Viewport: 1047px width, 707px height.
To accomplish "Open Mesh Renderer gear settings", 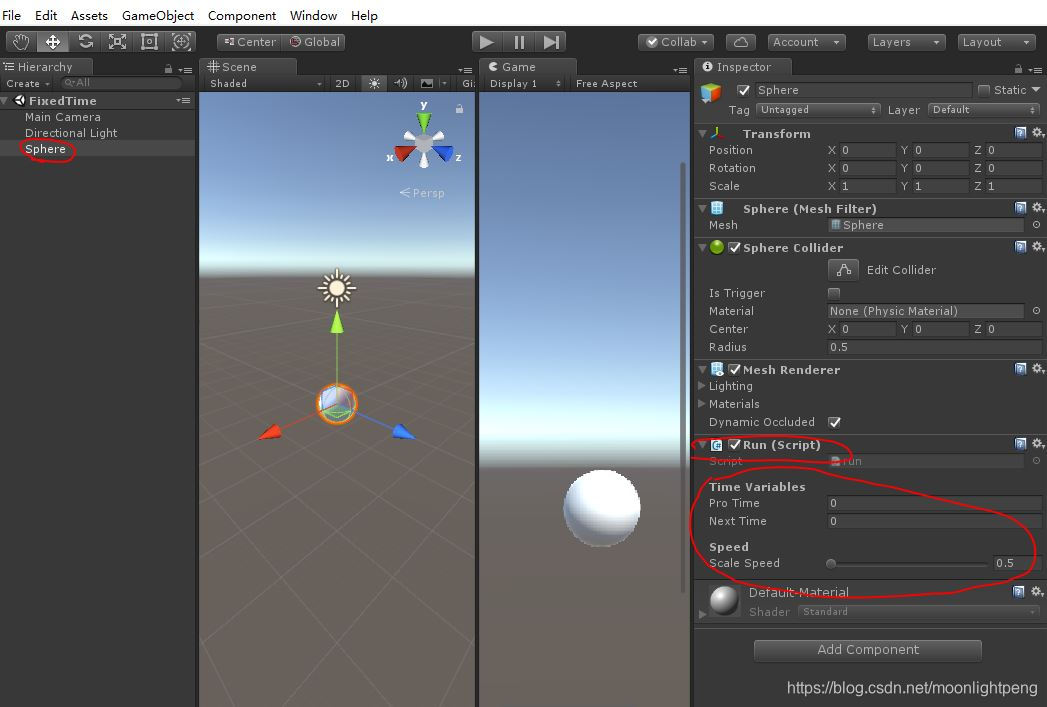I will [x=1038, y=369].
